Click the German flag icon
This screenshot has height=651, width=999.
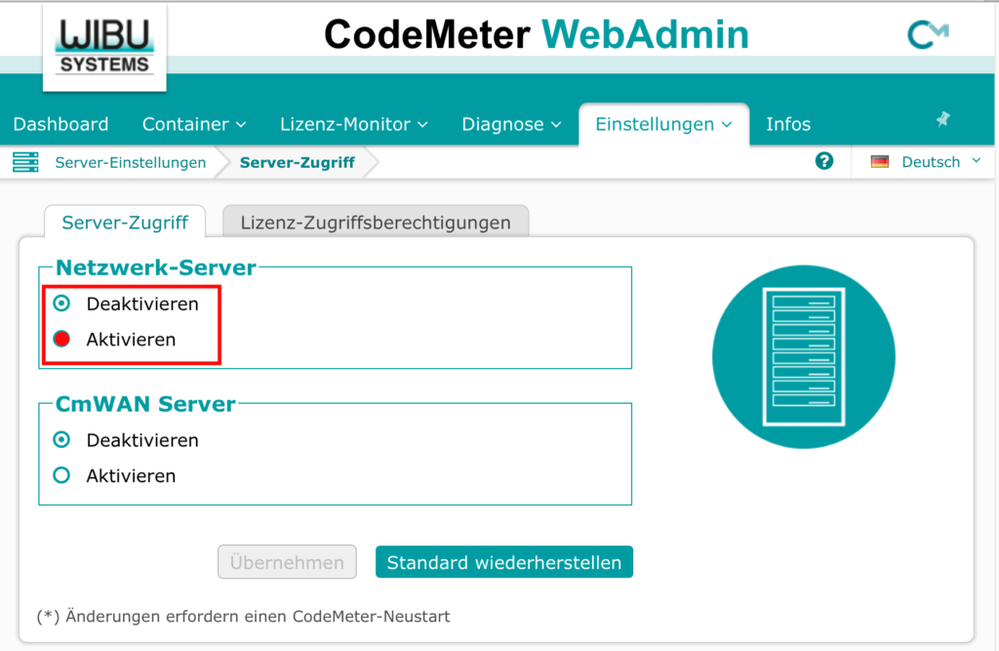point(880,162)
